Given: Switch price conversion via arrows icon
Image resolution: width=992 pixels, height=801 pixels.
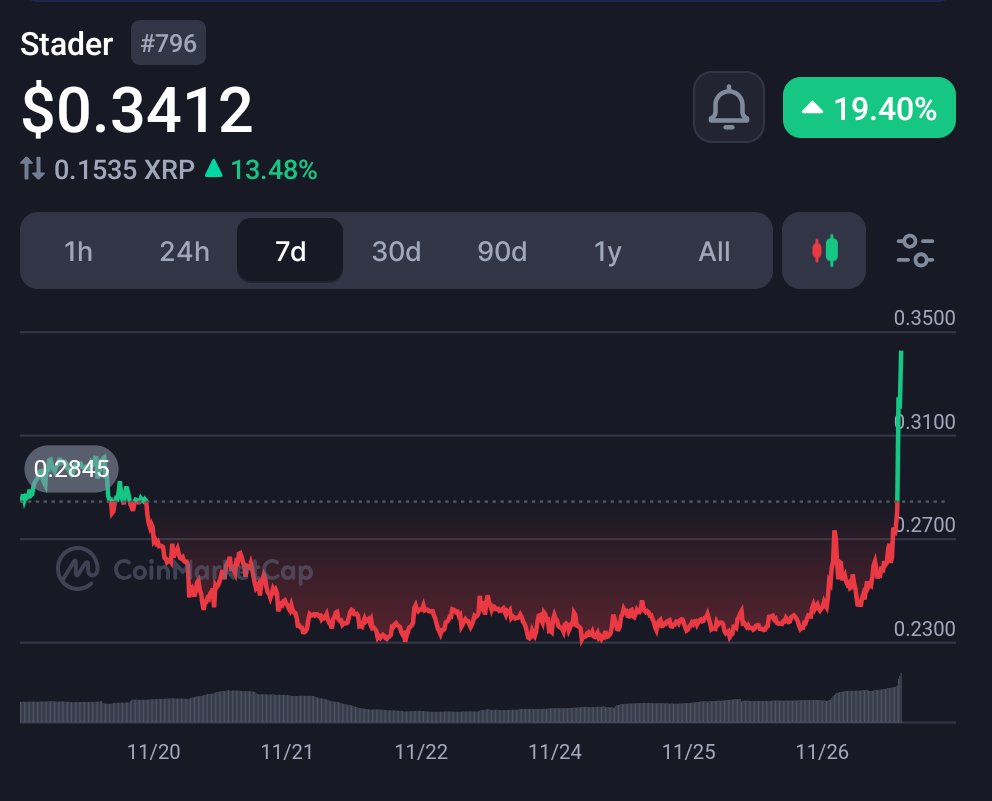Looking at the screenshot, I should pos(32,168).
